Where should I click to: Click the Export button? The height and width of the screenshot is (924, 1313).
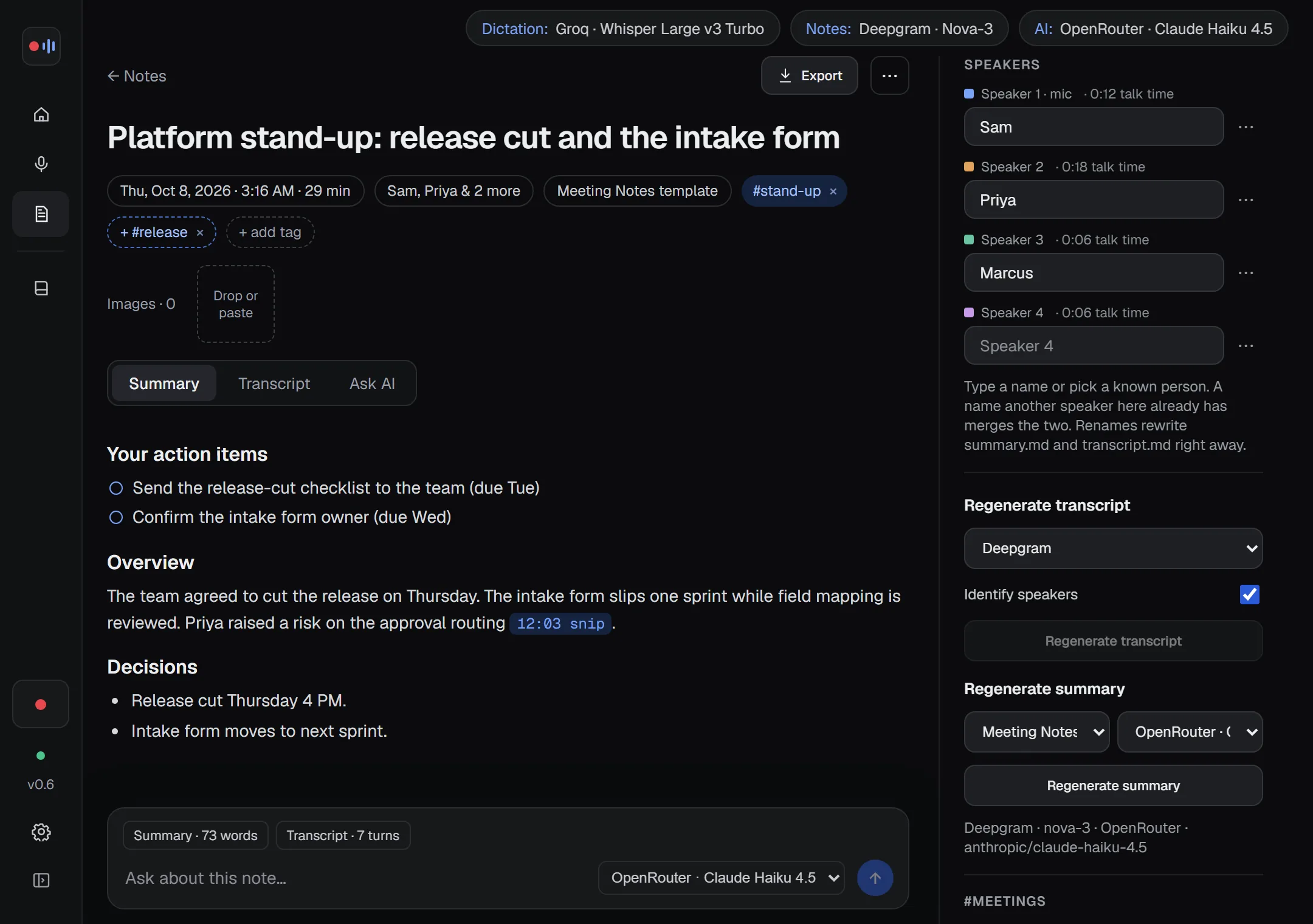[809, 75]
